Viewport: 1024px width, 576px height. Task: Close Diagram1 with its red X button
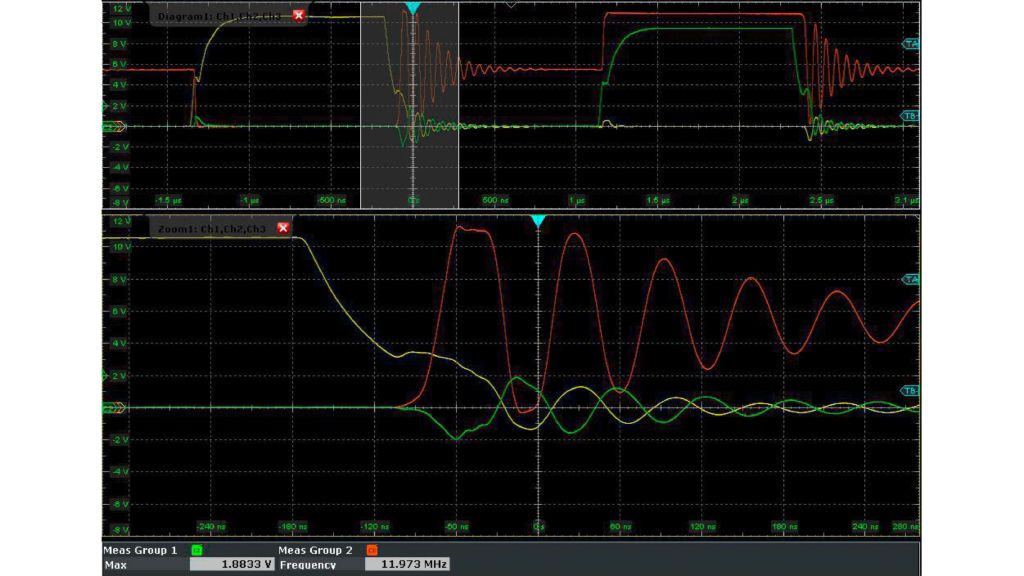coord(299,15)
